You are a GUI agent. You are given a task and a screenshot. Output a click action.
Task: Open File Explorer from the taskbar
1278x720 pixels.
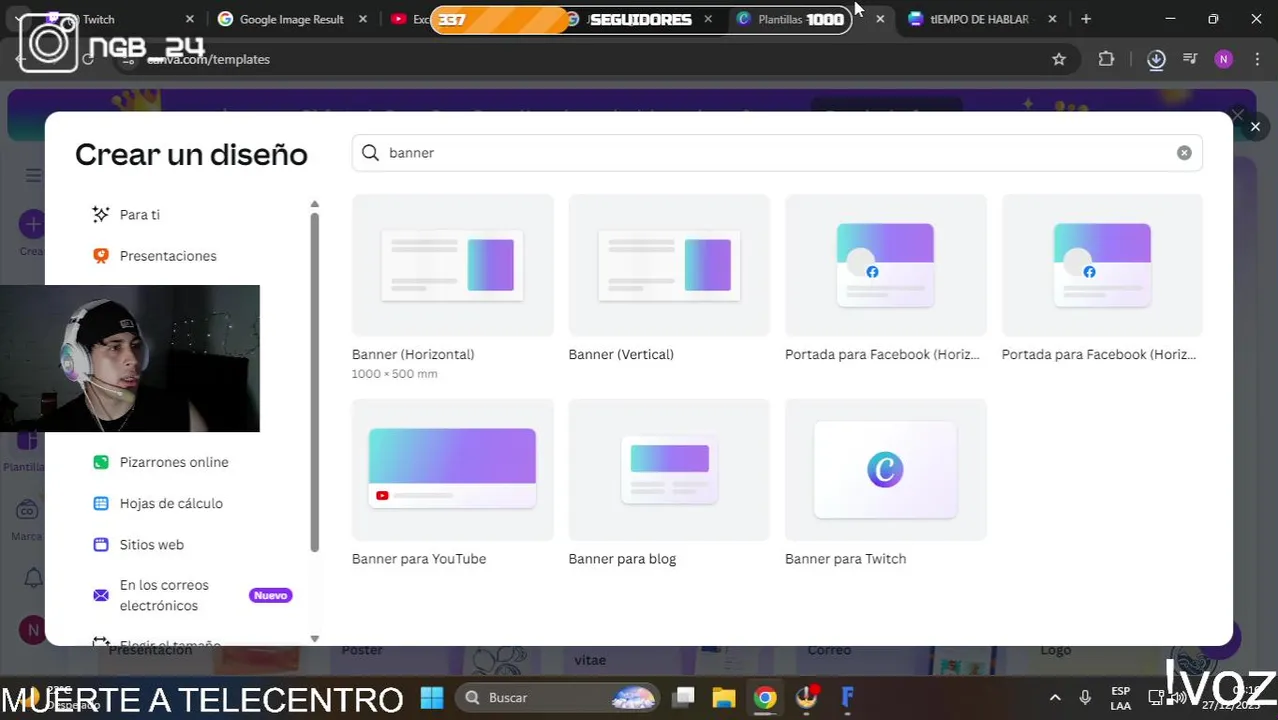click(x=723, y=697)
